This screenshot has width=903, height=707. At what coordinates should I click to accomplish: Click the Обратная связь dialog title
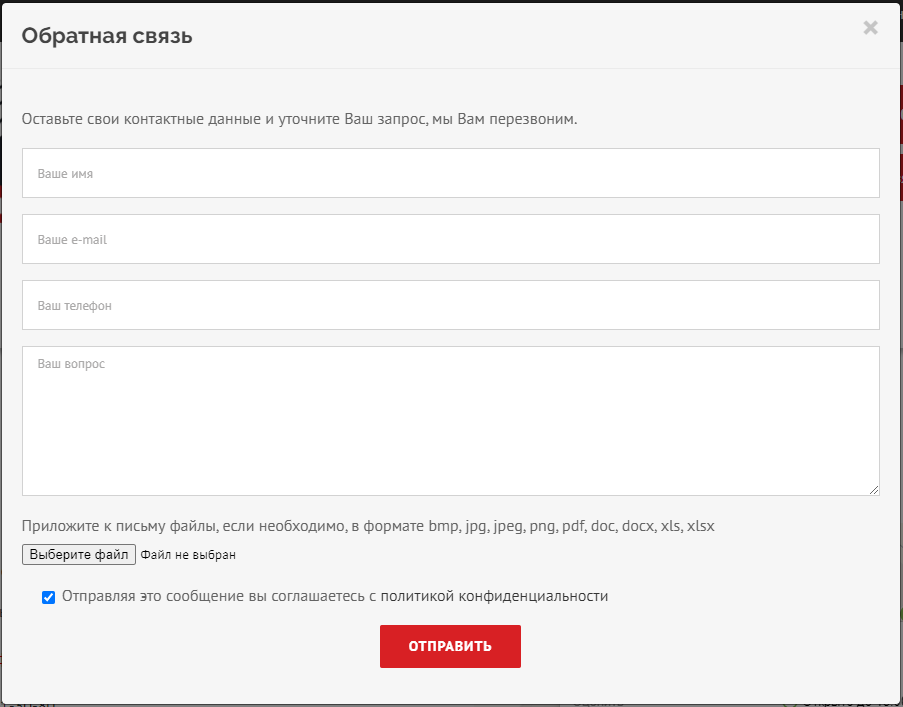(107, 36)
